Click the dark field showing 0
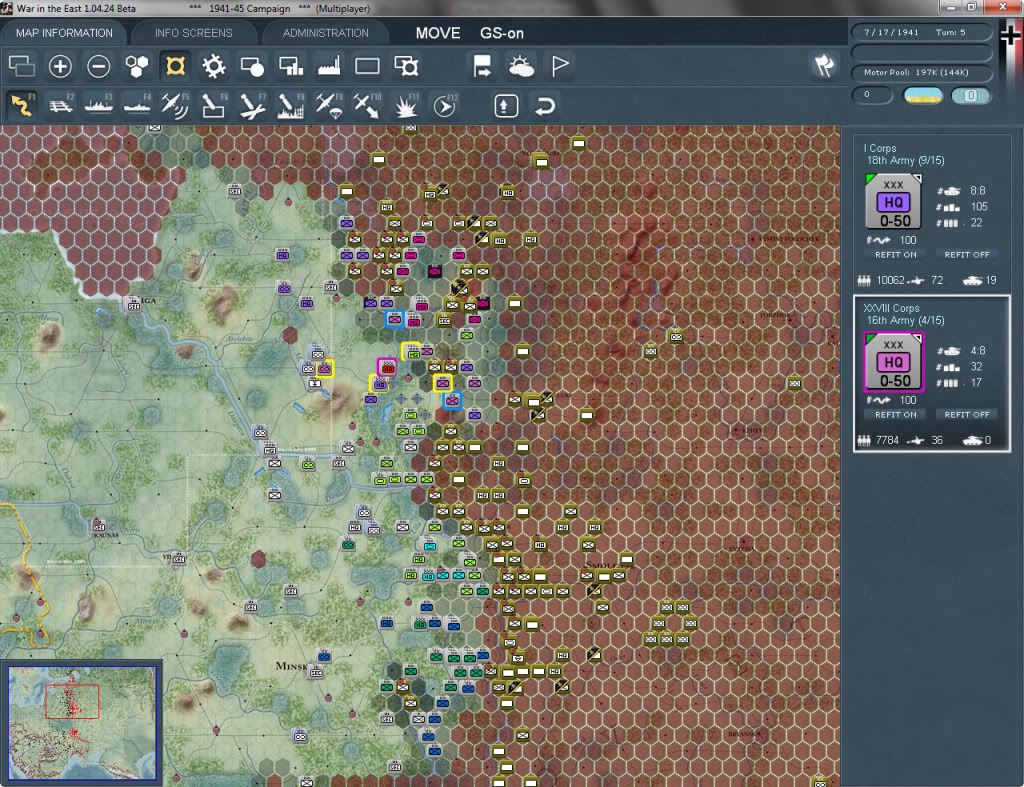The image size is (1024, 787). [x=872, y=95]
